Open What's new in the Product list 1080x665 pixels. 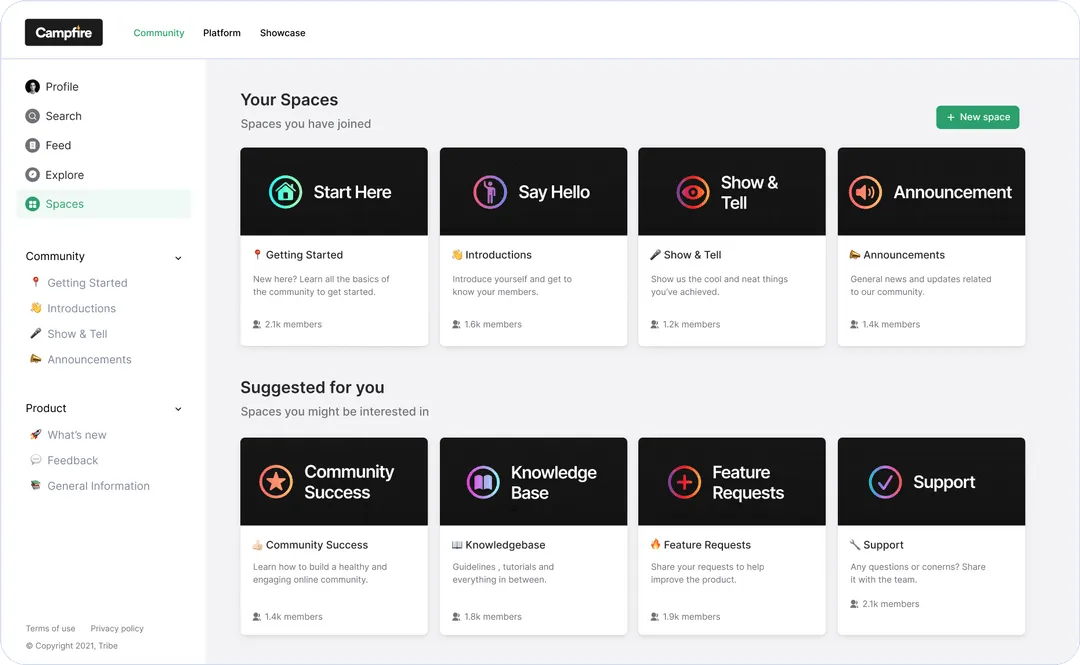(x=77, y=435)
